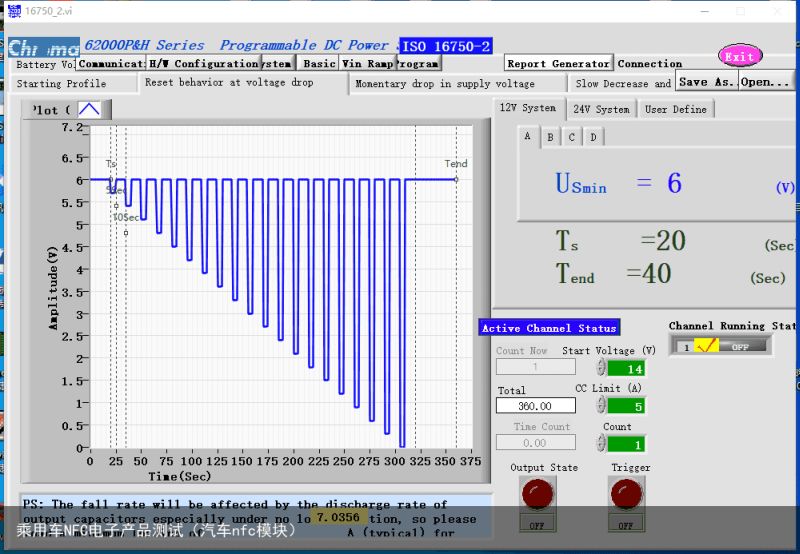The image size is (800, 554).
Task: Select severity level D tab
Action: point(593,137)
